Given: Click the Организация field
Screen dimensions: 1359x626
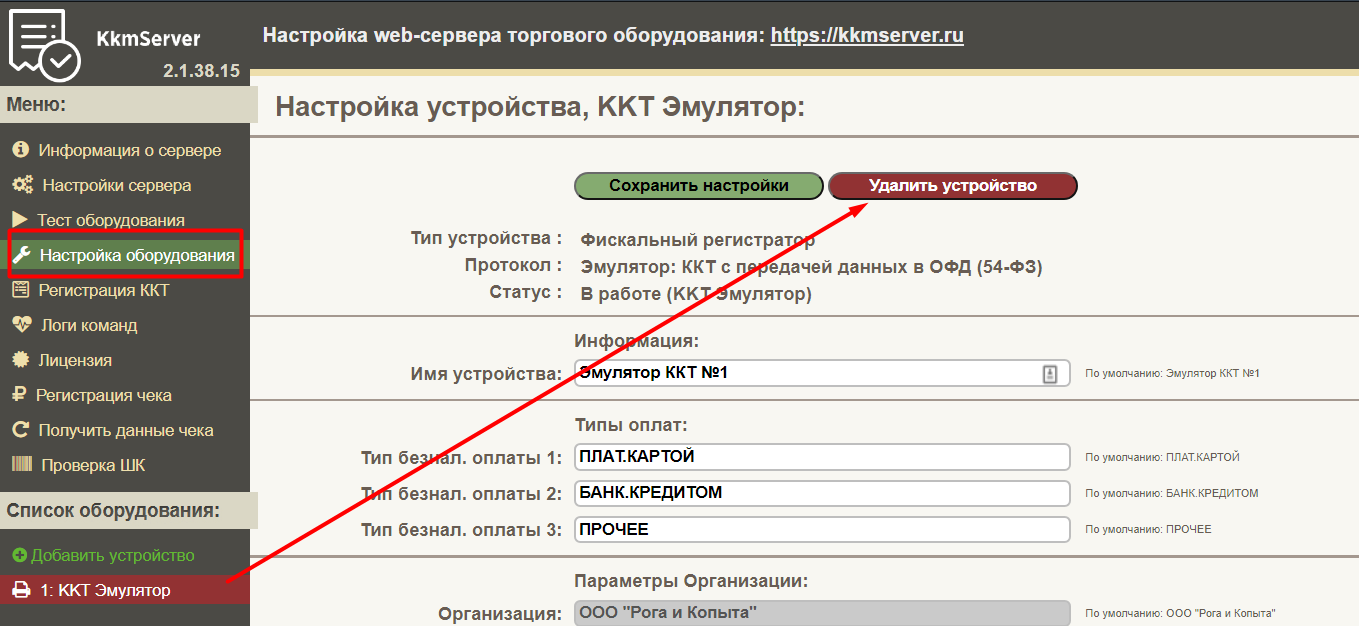Looking at the screenshot, I should pyautogui.click(x=822, y=613).
